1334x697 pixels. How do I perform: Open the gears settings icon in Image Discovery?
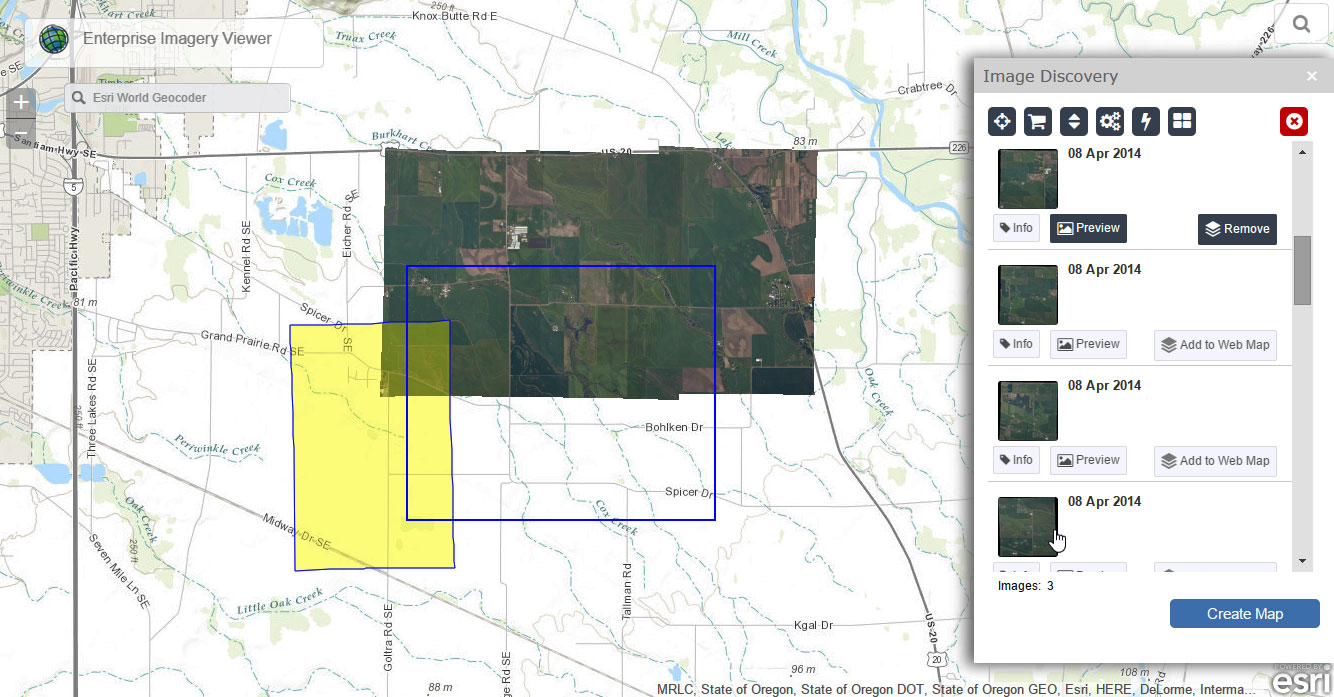pos(1110,122)
